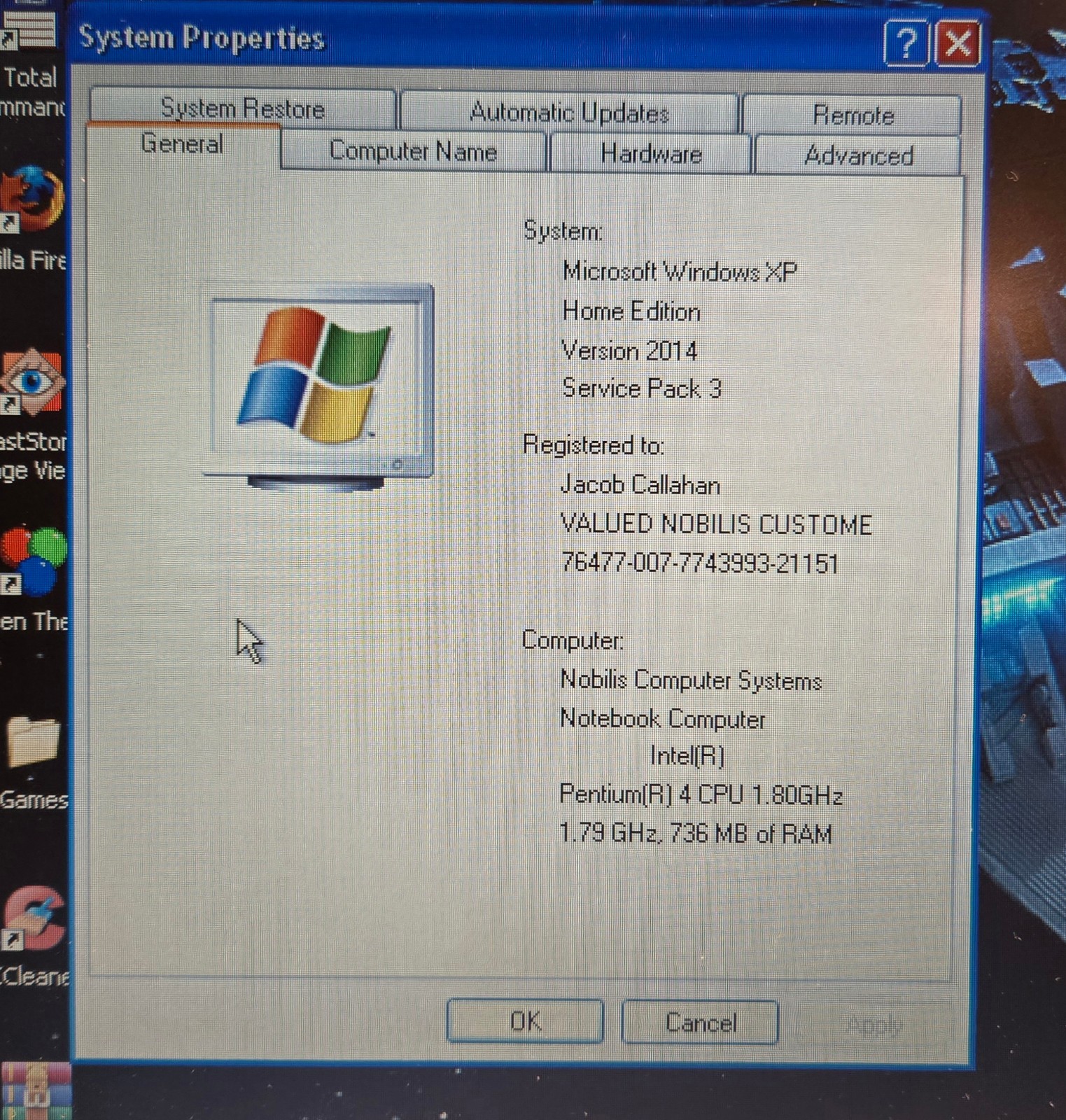
Task: Open the System Restore tab
Action: 243,108
